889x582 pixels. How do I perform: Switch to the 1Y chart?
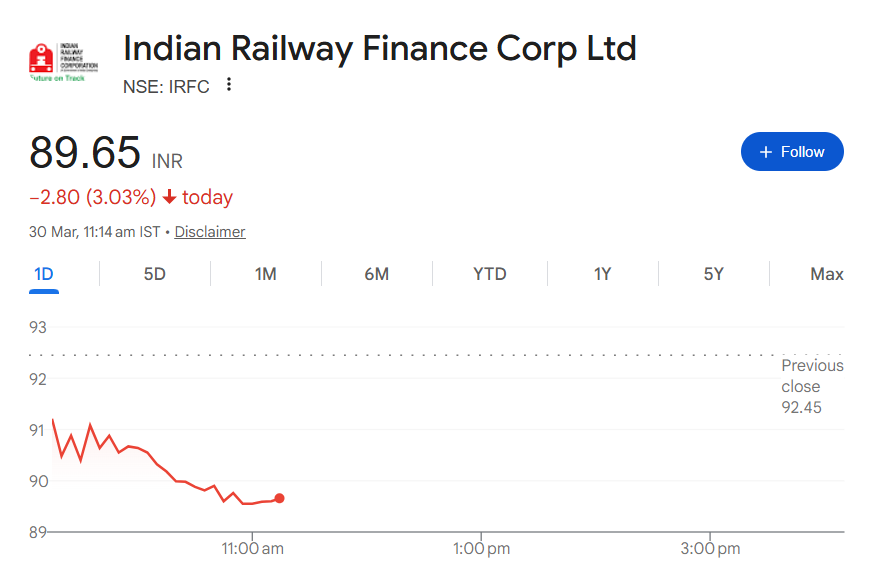(601, 273)
